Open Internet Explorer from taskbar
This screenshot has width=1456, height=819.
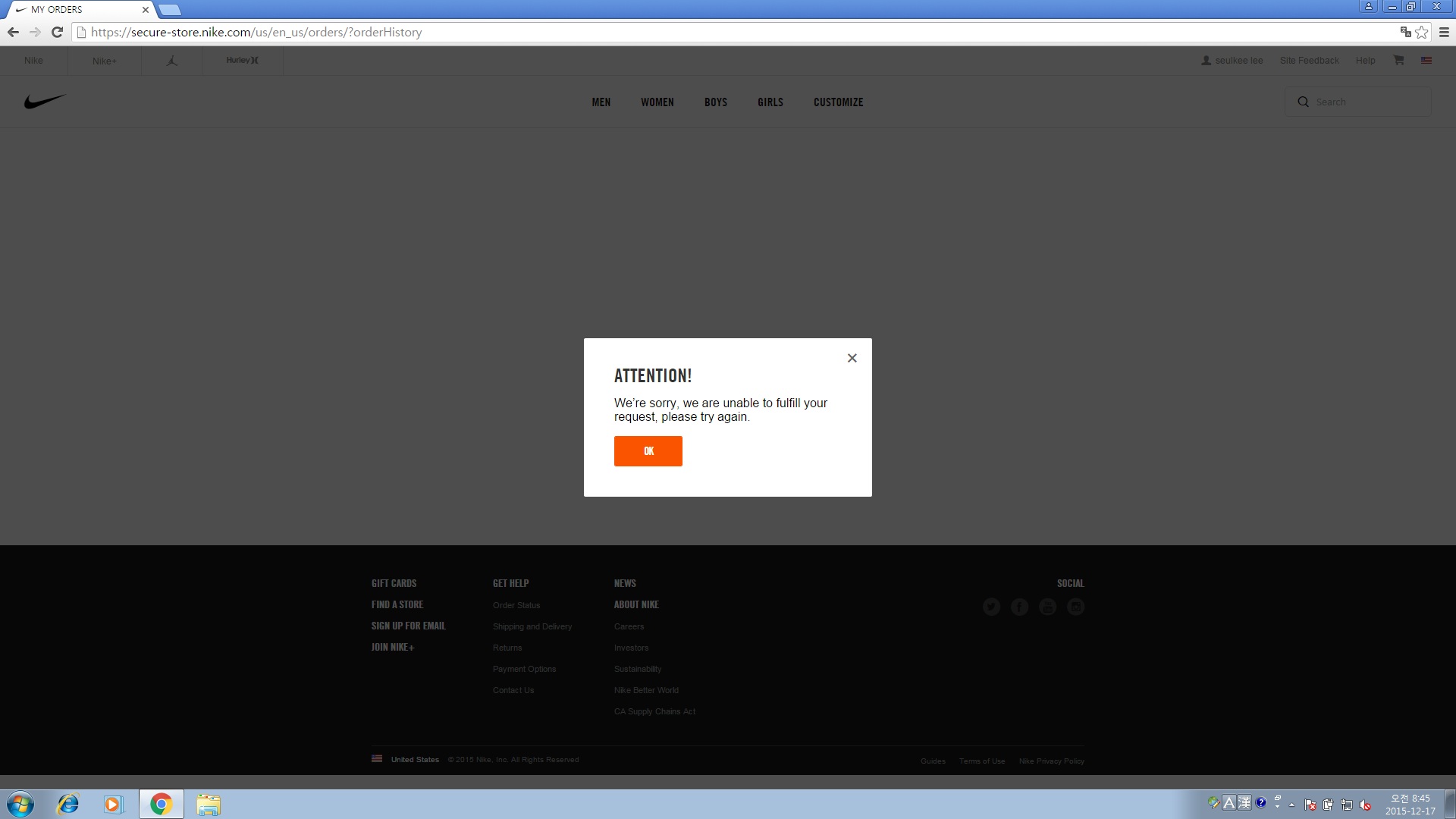coord(68,804)
